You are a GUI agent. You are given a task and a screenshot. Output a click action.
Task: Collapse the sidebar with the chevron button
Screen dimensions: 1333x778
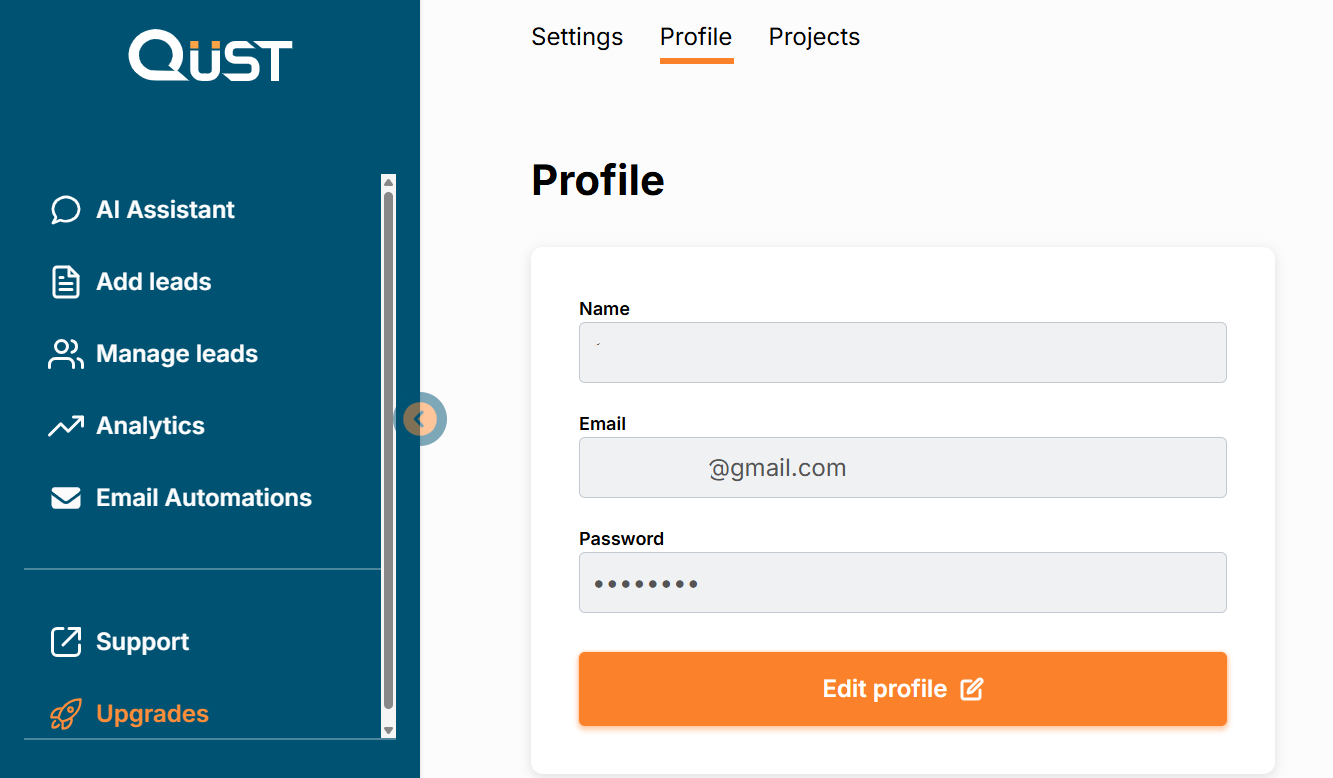422,418
